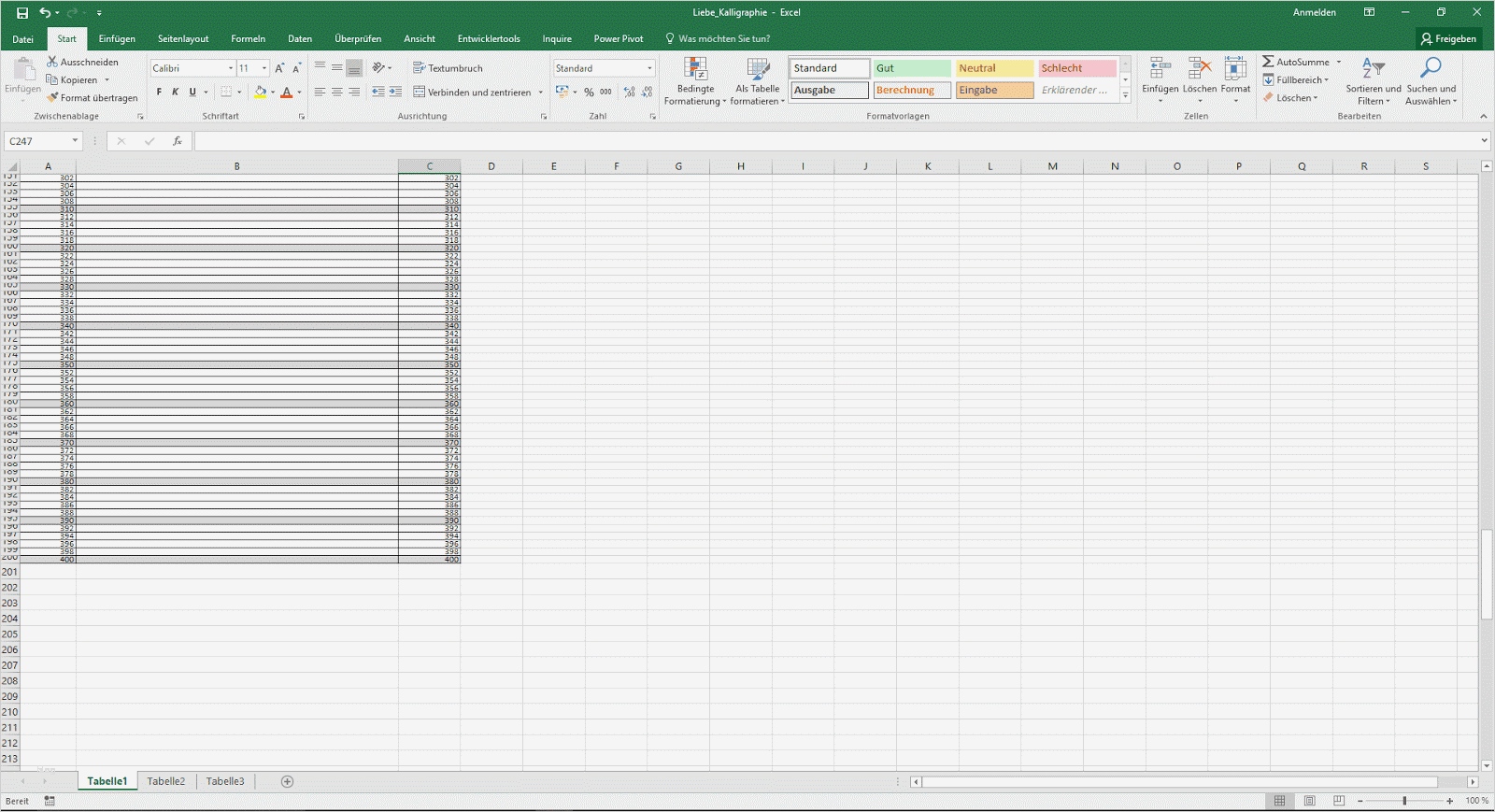Center text horizontally
Screen dimensions: 1495x812
coord(336,92)
